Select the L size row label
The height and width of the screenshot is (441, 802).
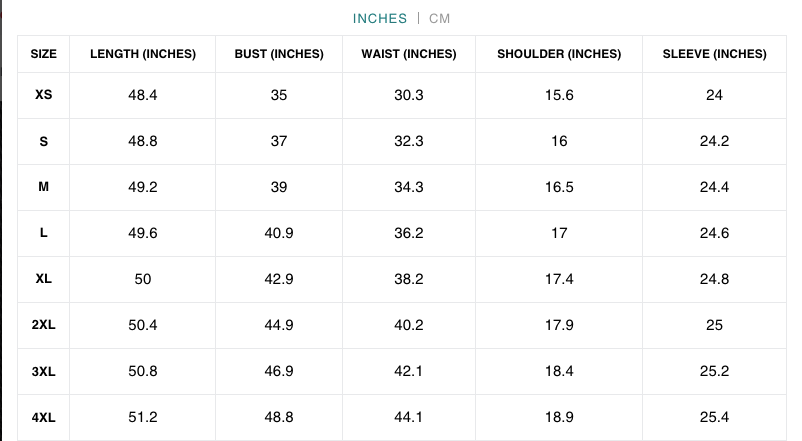44,233
